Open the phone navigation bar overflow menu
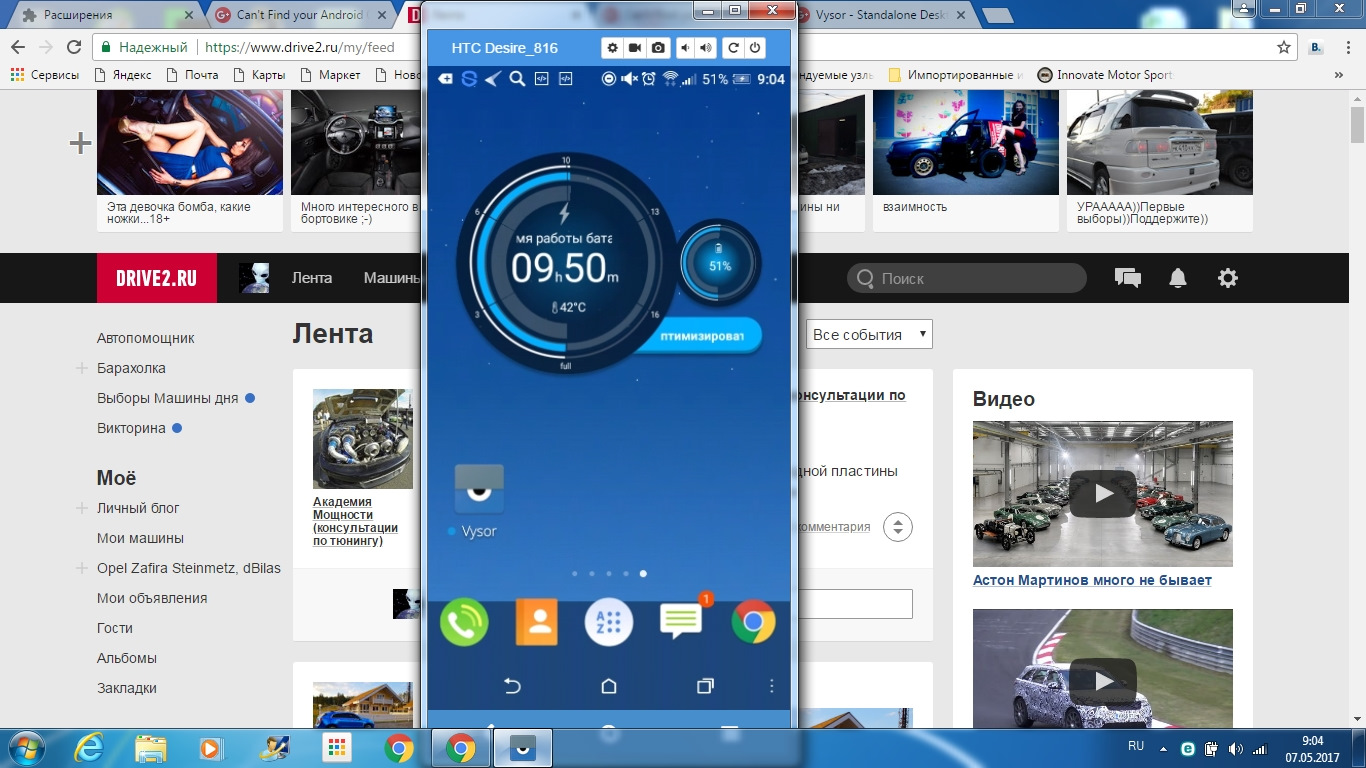The width and height of the screenshot is (1366, 768). coord(771,686)
